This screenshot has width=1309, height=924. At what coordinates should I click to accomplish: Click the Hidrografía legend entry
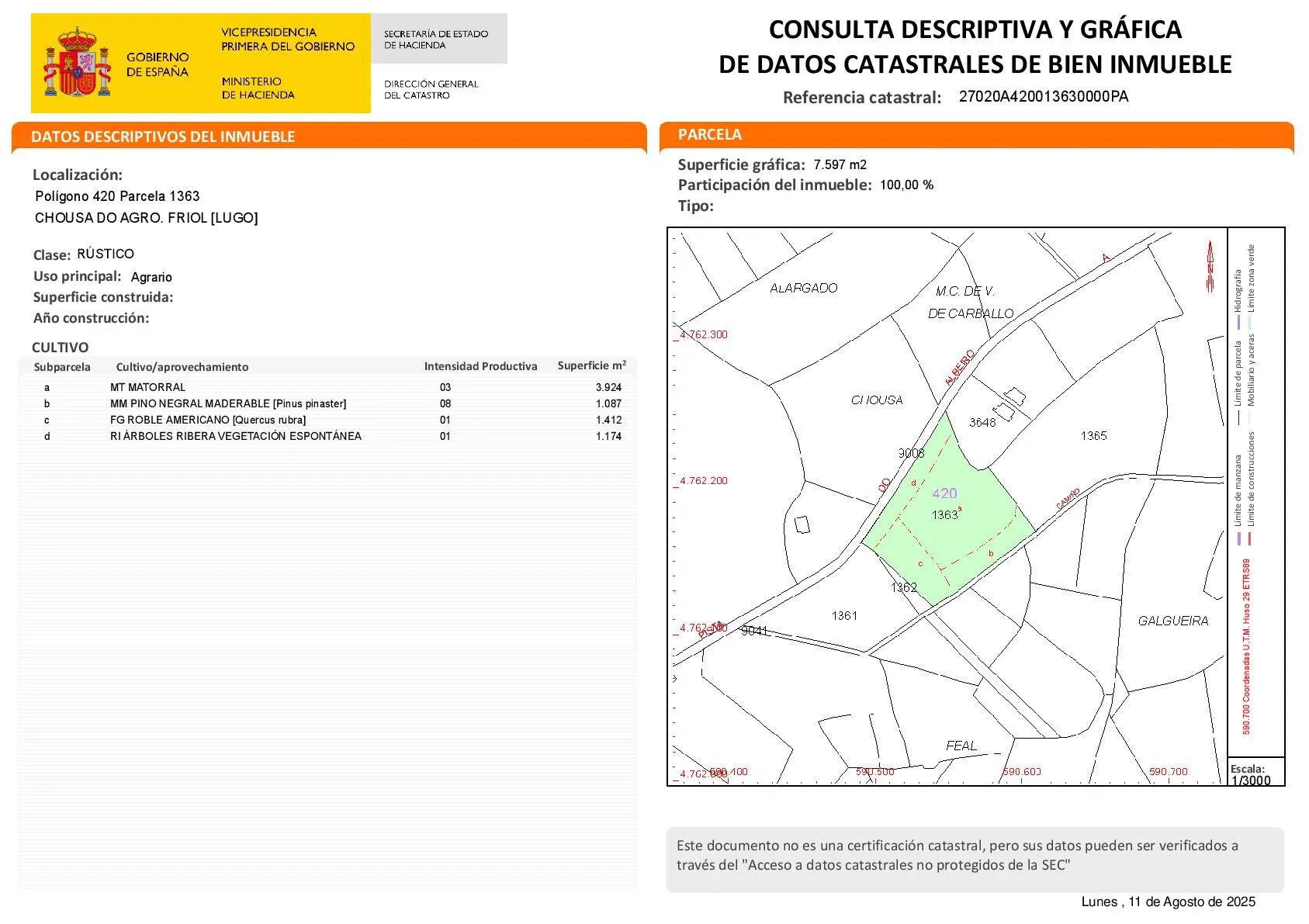pos(1239,299)
